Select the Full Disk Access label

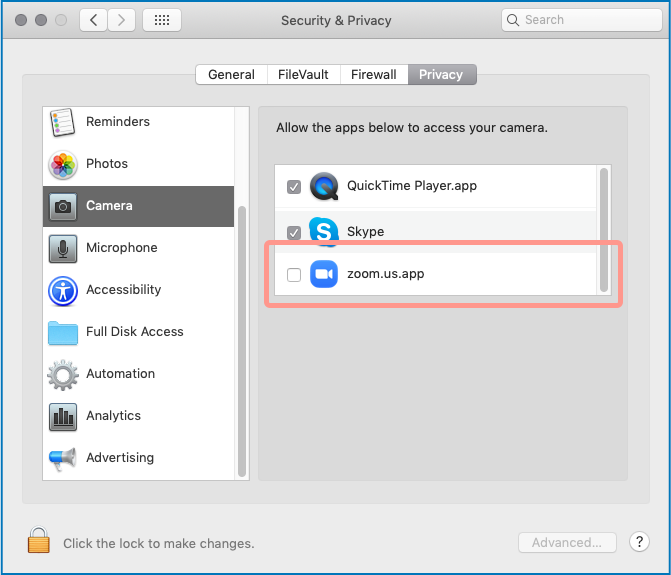tap(135, 332)
